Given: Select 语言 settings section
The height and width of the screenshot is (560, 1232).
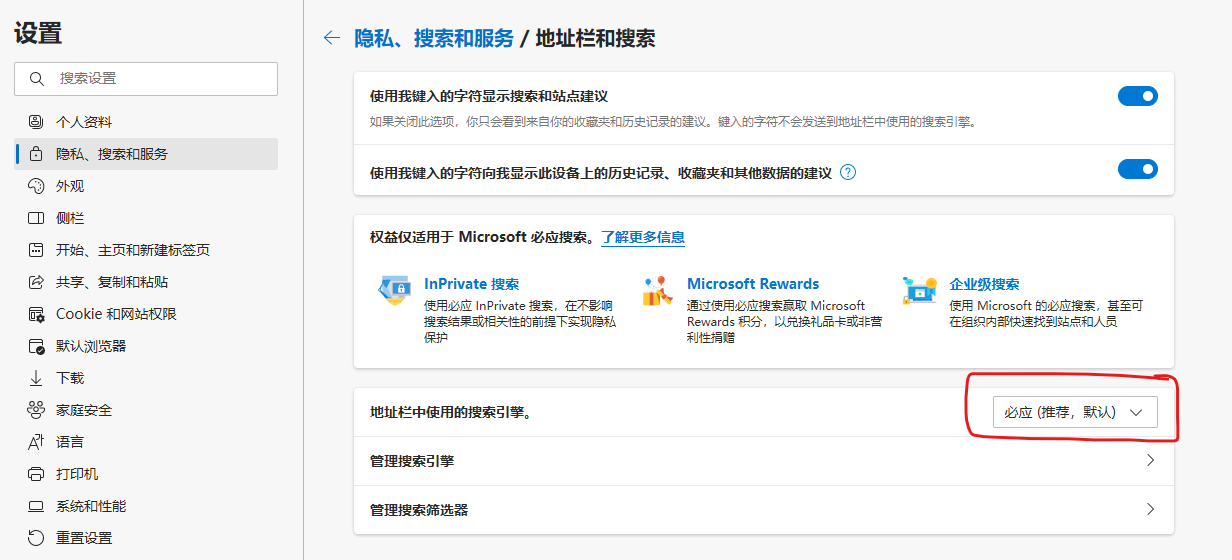Looking at the screenshot, I should (147, 442).
